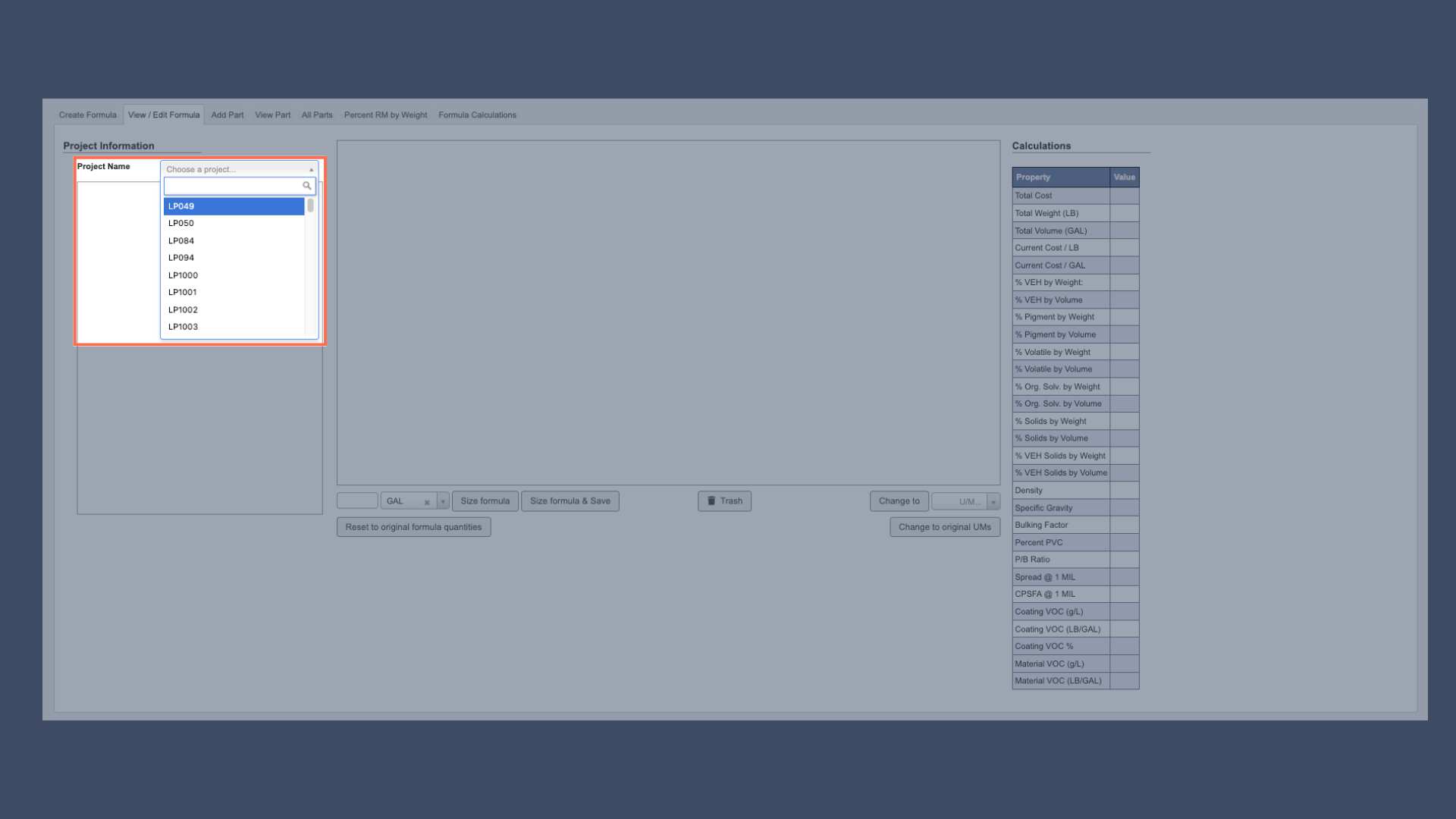Switch to the Percent RM by Weight tab

tap(385, 115)
